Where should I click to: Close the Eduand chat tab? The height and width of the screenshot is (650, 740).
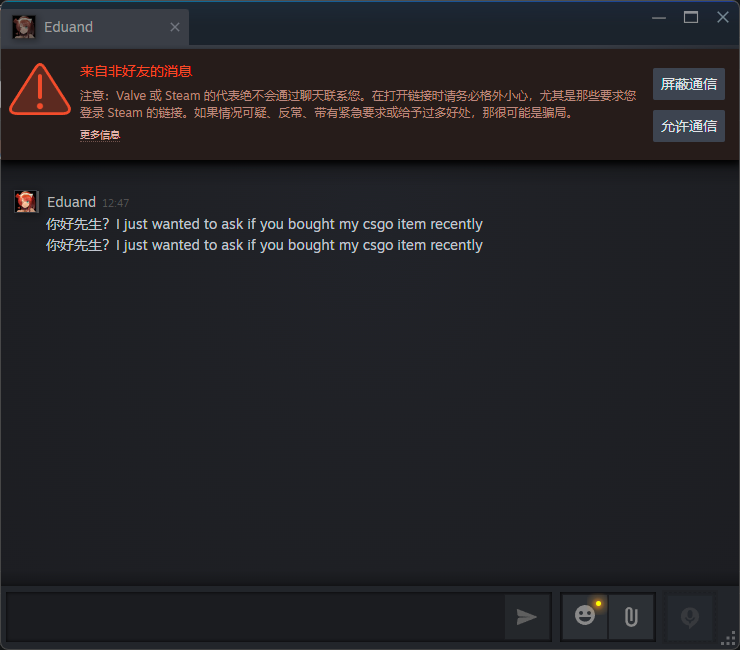coord(175,27)
